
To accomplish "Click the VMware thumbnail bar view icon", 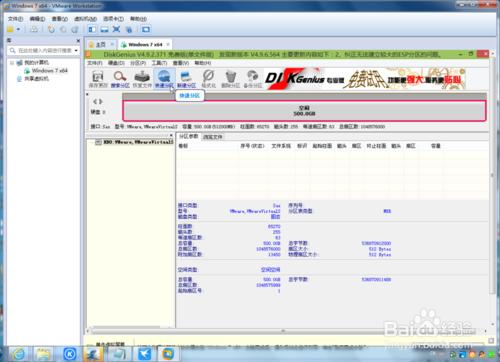I will [104, 29].
